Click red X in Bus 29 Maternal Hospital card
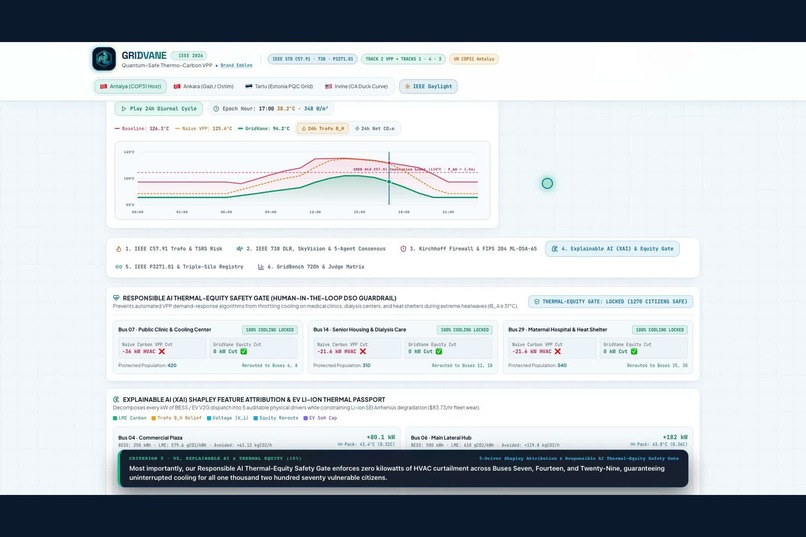The height and width of the screenshot is (537, 806). [558, 351]
